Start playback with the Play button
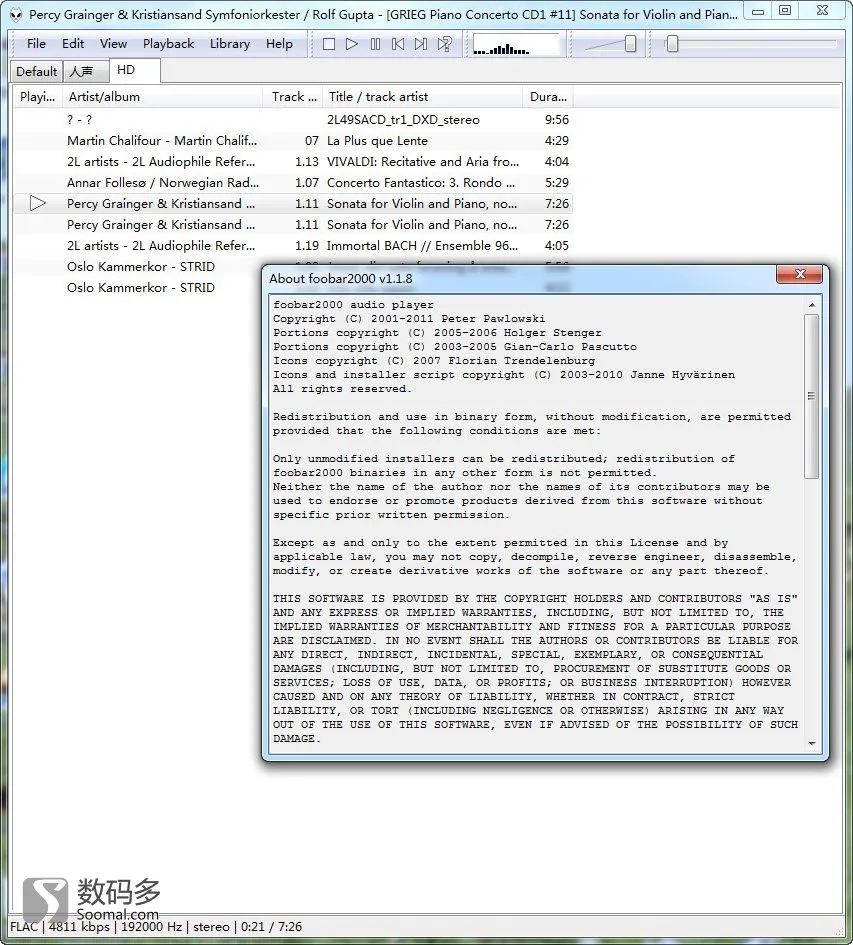This screenshot has height=945, width=853. tap(352, 44)
